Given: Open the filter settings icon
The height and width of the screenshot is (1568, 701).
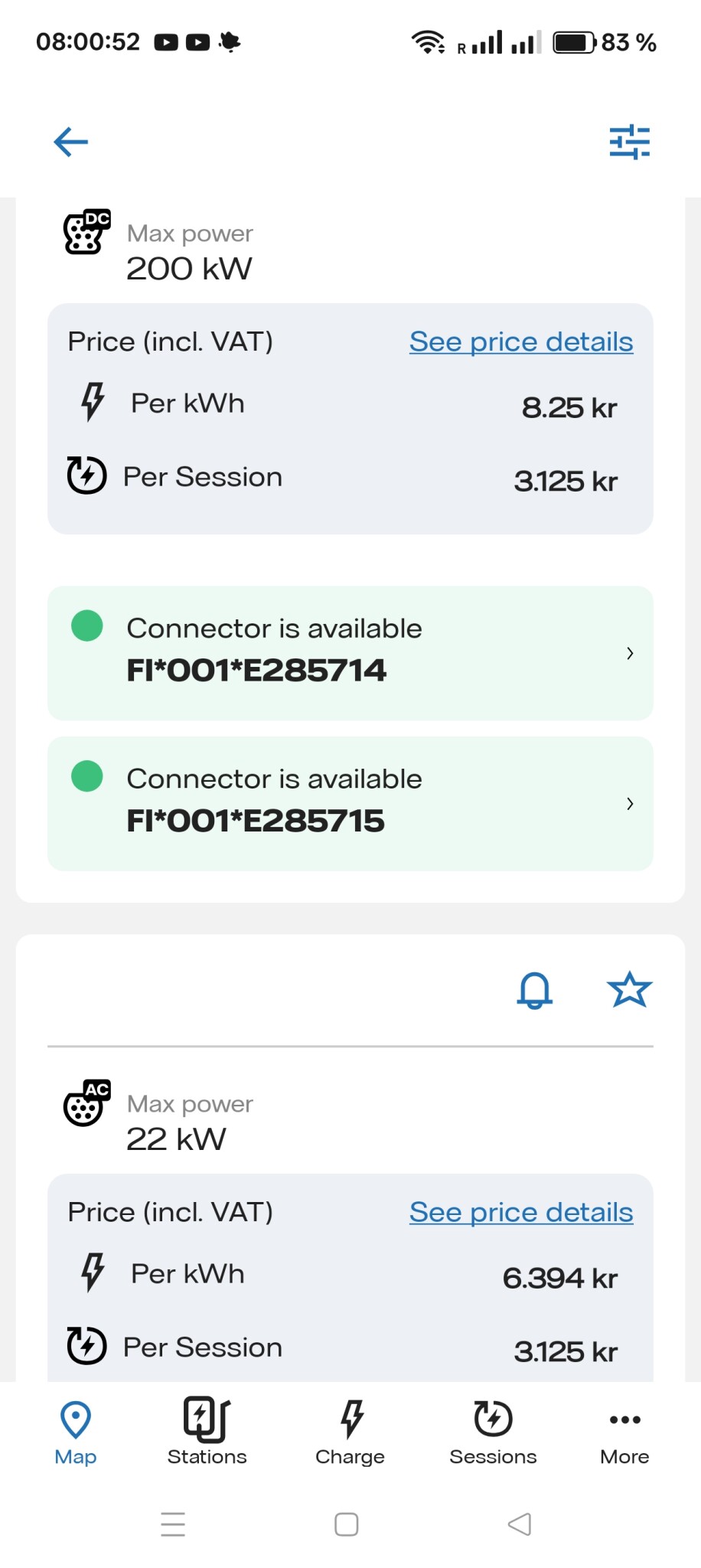Looking at the screenshot, I should (x=629, y=142).
